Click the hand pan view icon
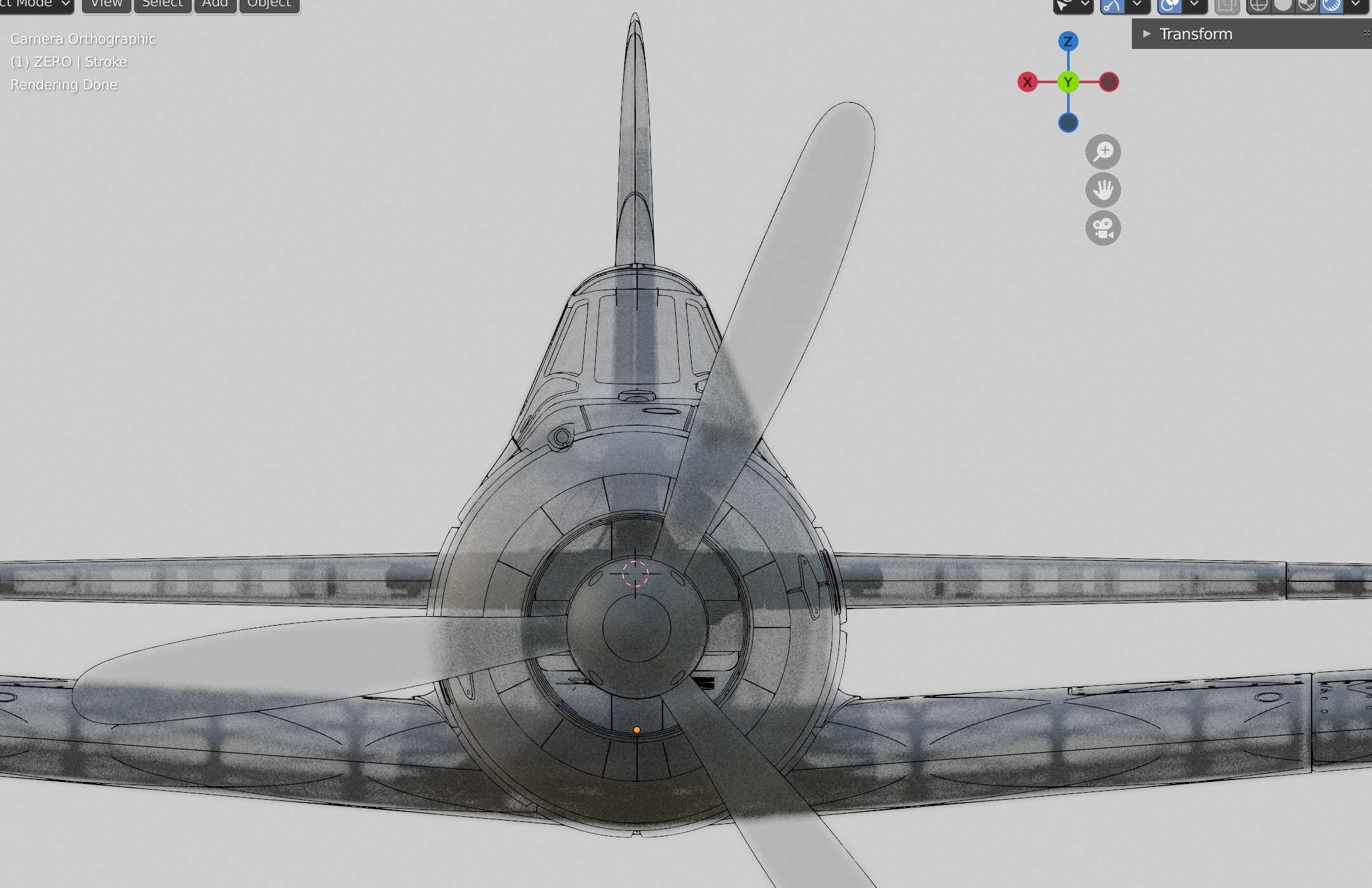 (x=1103, y=190)
